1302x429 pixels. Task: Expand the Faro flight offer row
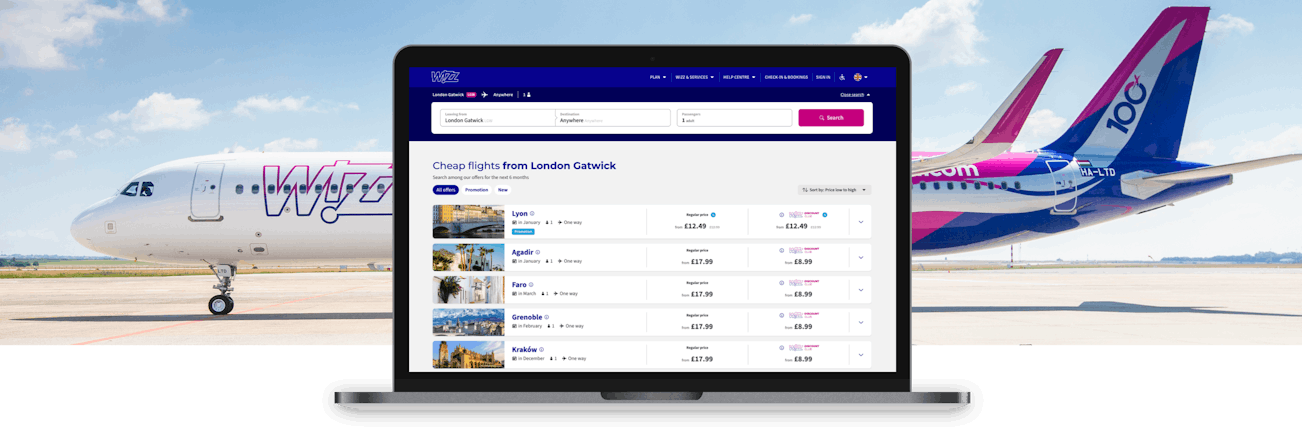tap(860, 290)
